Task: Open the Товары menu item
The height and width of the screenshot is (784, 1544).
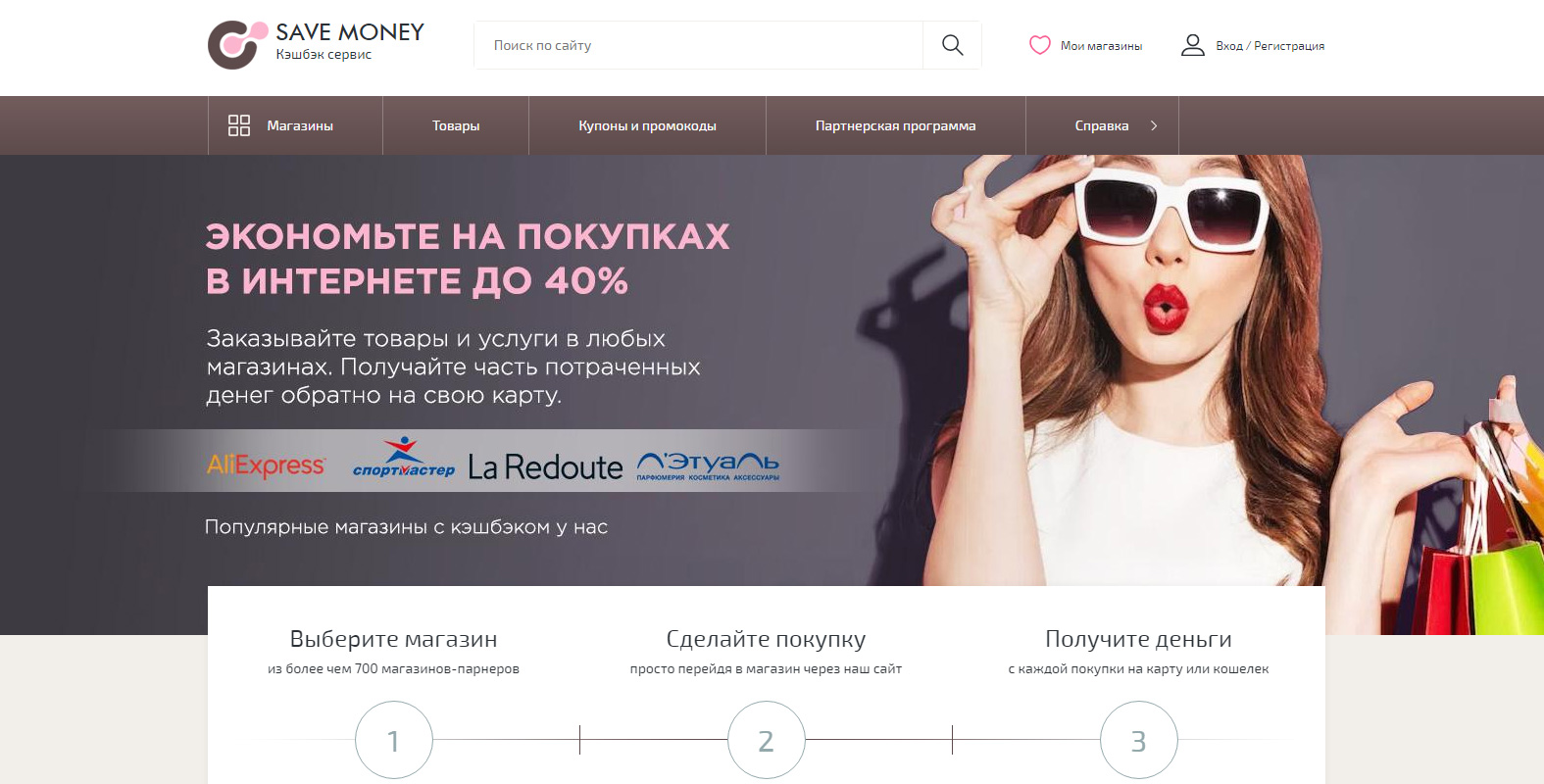Action: [x=456, y=125]
